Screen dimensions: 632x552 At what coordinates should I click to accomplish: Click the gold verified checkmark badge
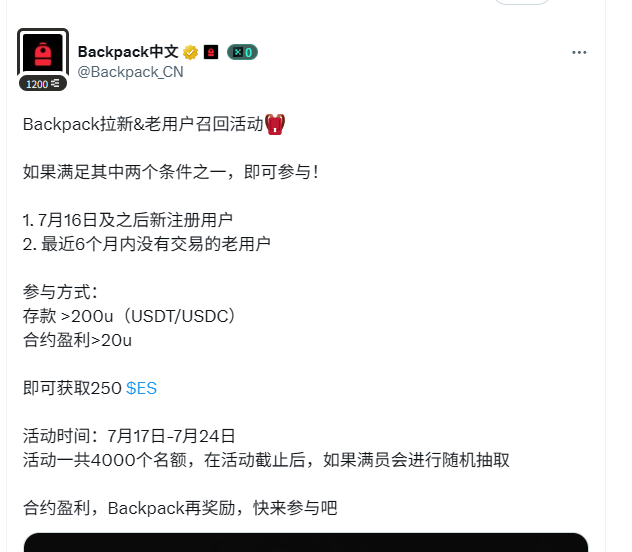pyautogui.click(x=190, y=52)
